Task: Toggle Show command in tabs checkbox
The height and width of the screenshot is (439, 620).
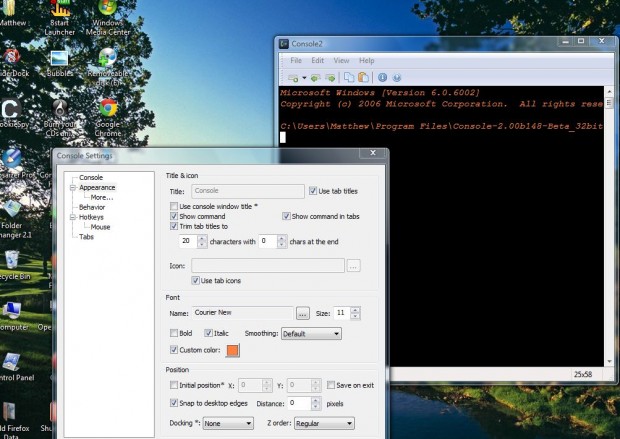Action: (x=286, y=216)
